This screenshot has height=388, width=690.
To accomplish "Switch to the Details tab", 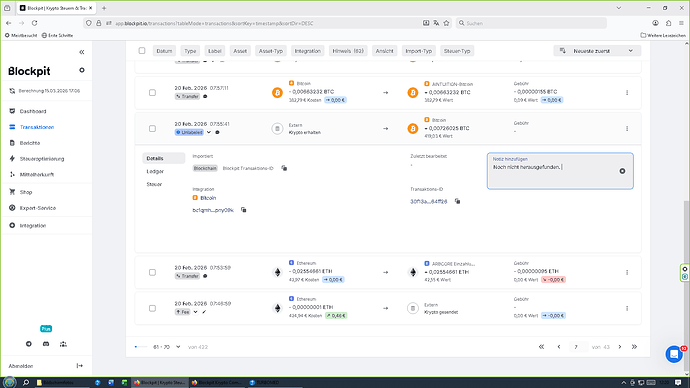I will coord(164,158).
